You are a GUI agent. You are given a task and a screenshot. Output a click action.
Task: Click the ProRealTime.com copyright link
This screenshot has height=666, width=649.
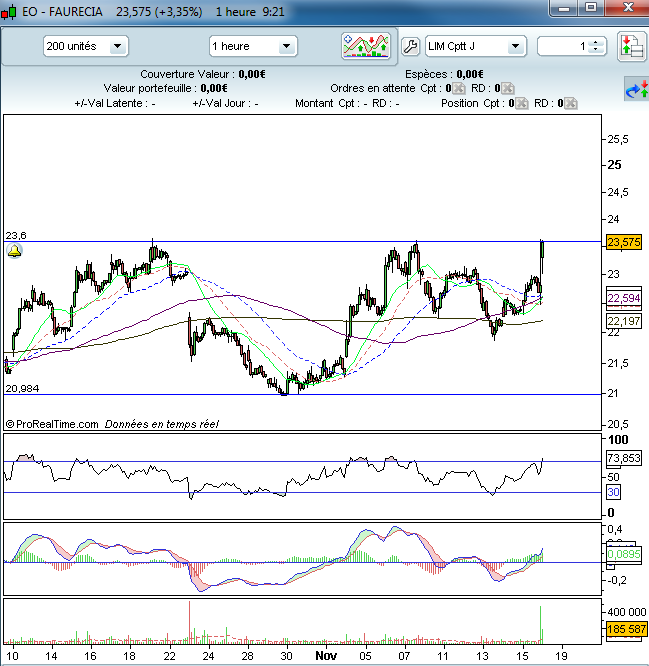(52, 424)
